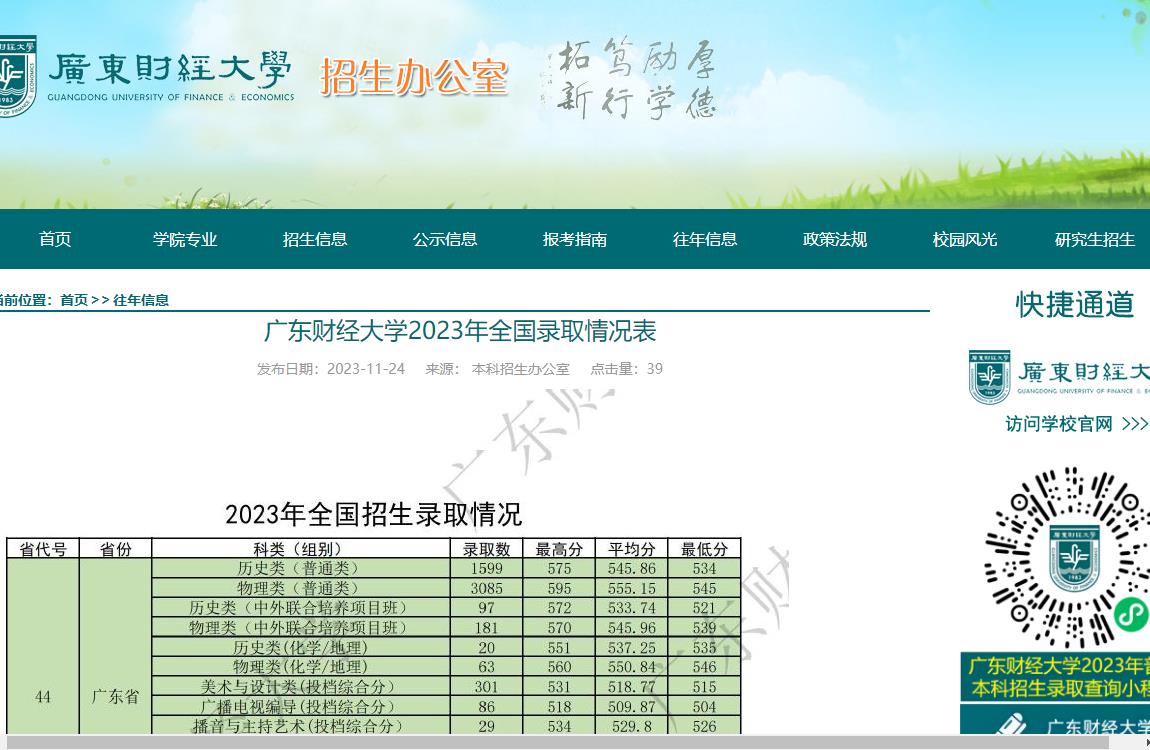The height and width of the screenshot is (750, 1150).
Task: Click the average score 518.77 cell
Action: [631, 687]
